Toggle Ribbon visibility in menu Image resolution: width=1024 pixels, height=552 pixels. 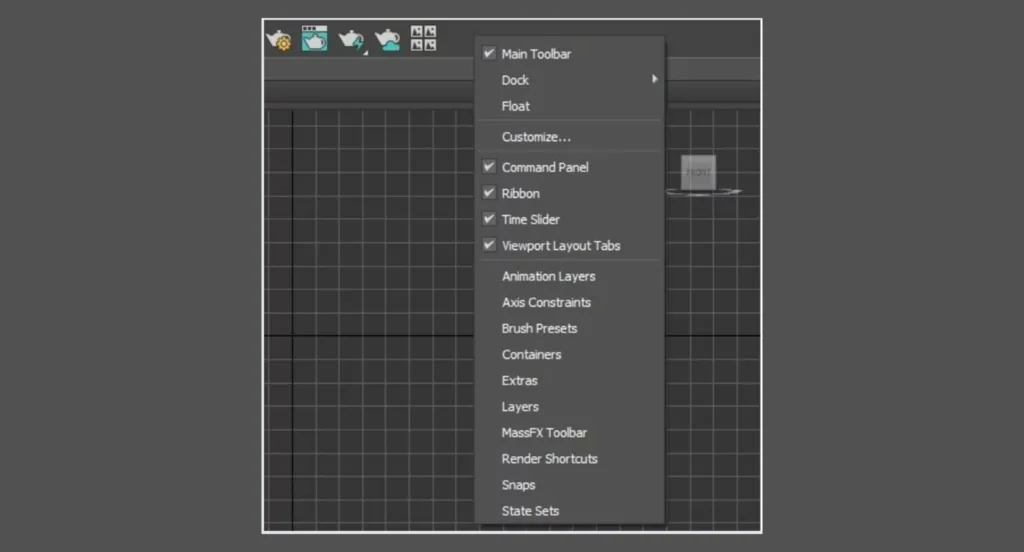coord(569,193)
